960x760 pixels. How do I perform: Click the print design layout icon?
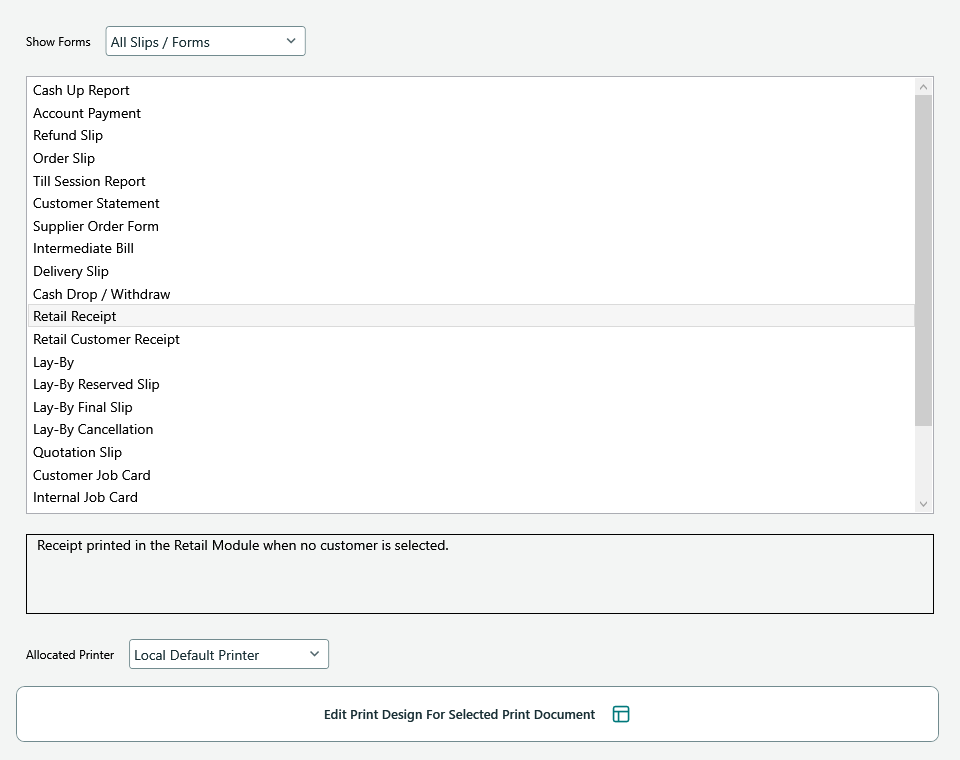pyautogui.click(x=621, y=714)
